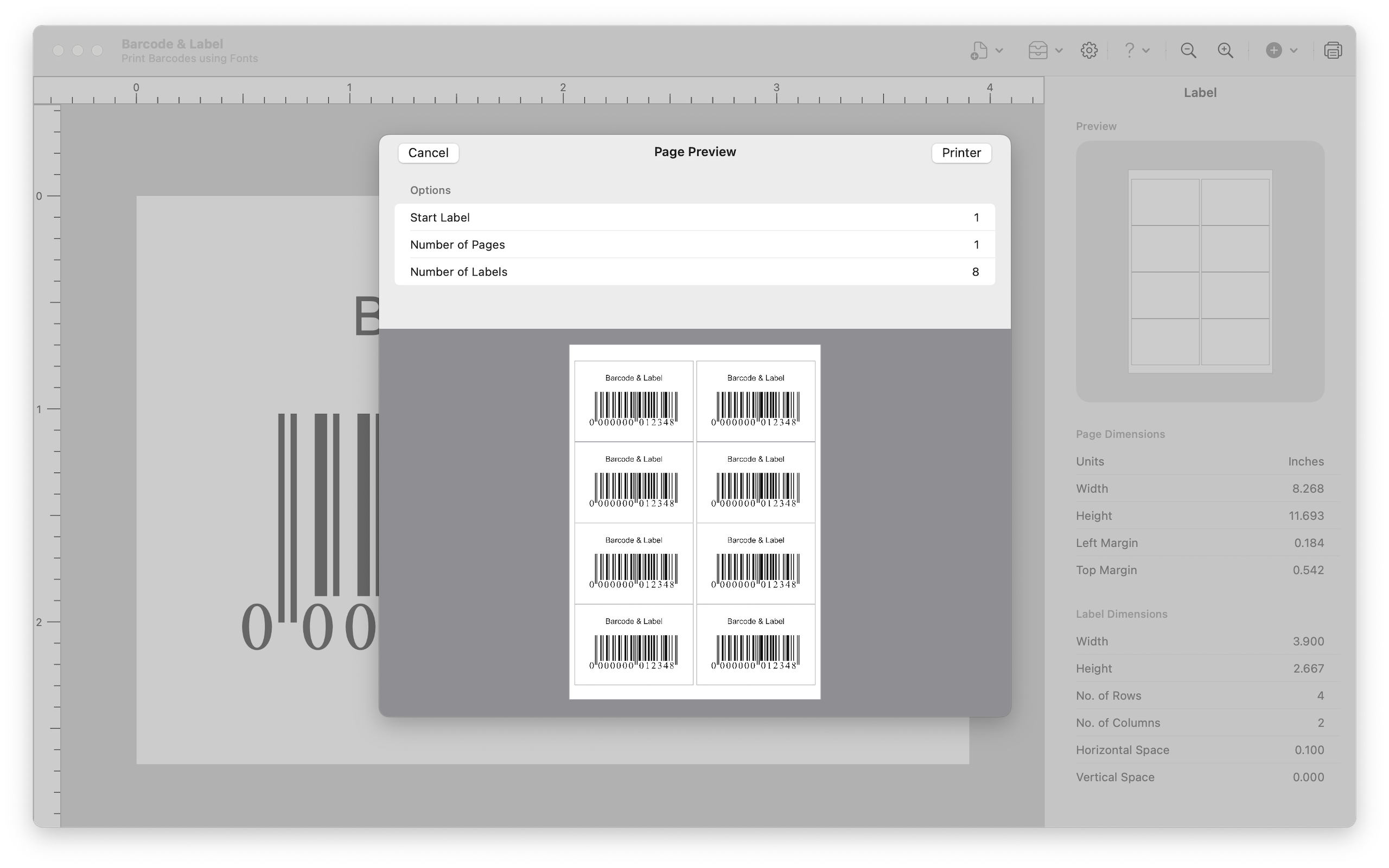Zoom in with the magnifier plus icon
This screenshot has width=1389, height=868.
click(x=1226, y=50)
